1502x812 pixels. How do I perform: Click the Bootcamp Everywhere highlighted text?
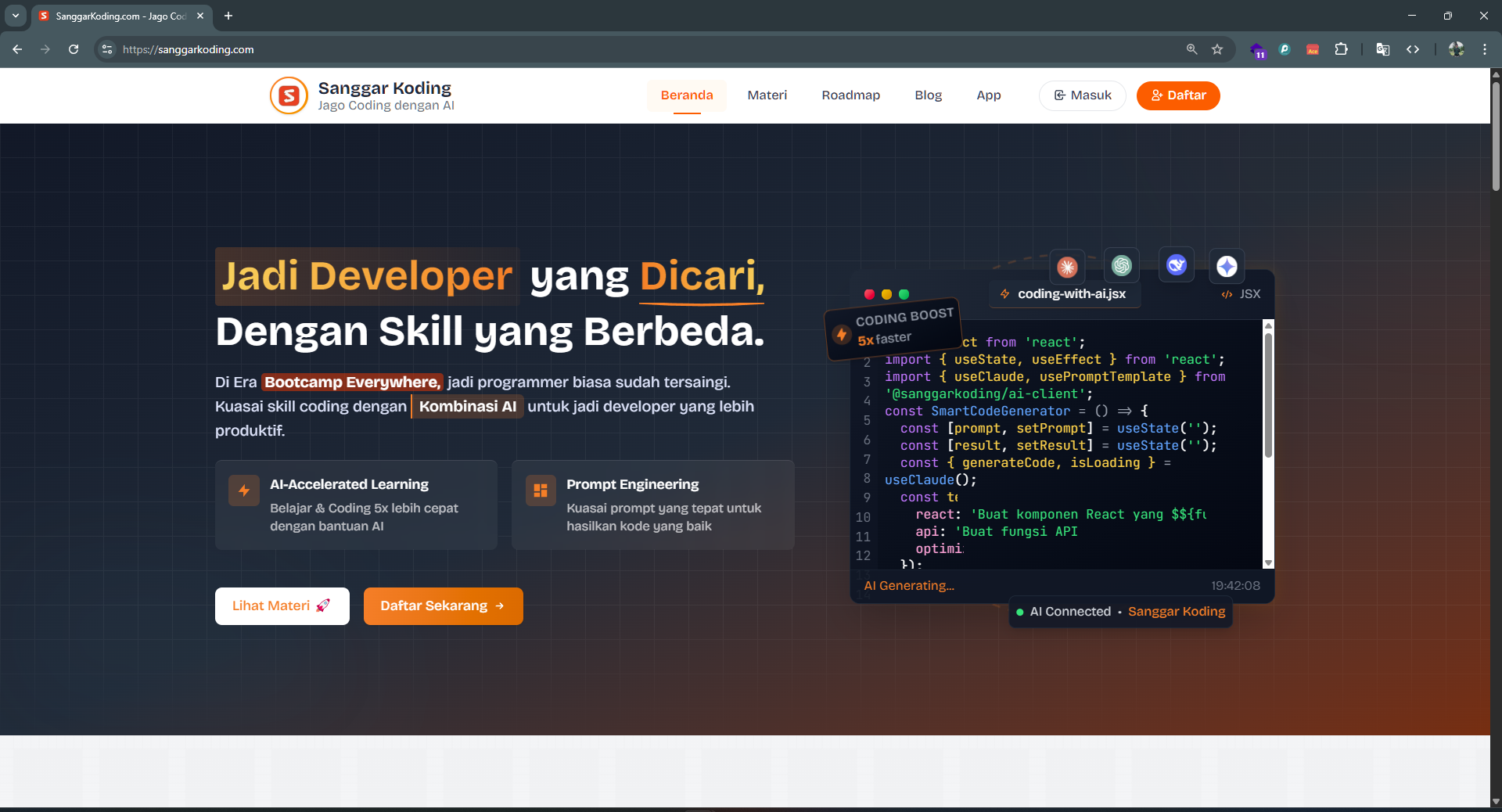tap(352, 382)
